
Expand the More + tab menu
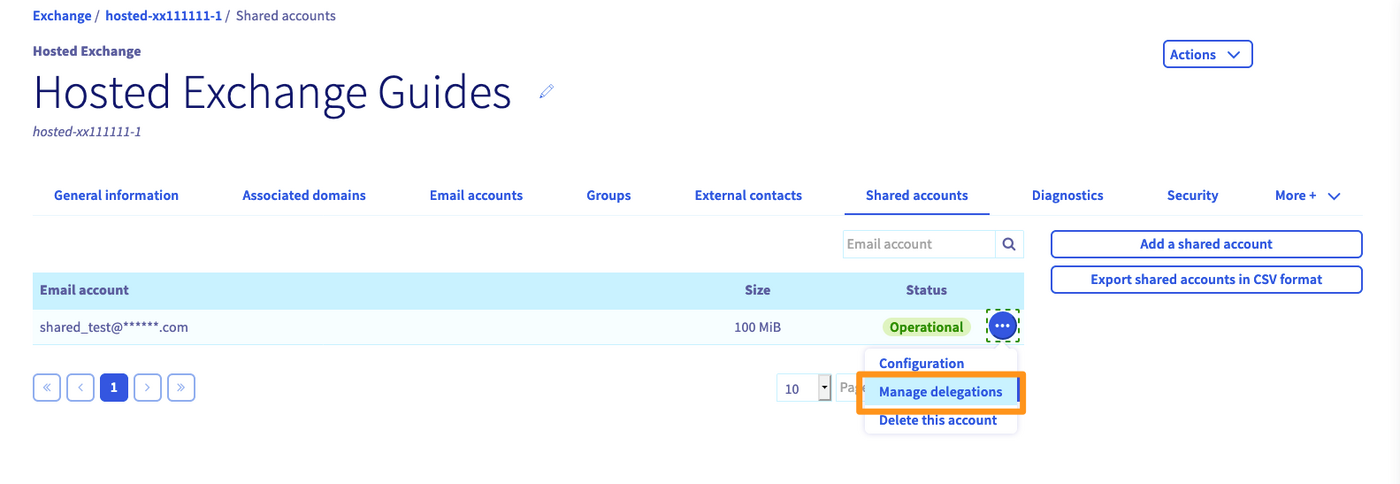pyautogui.click(x=1307, y=196)
